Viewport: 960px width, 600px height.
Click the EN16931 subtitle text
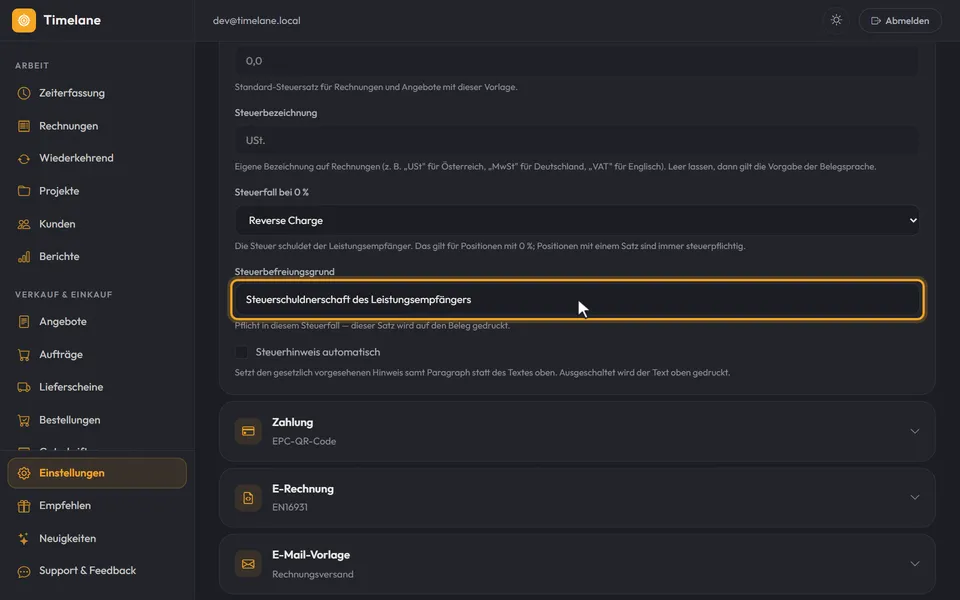click(x=290, y=507)
